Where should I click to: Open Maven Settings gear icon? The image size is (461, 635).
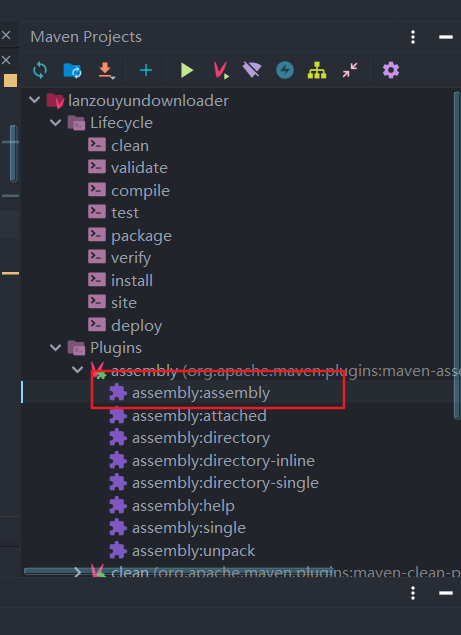[x=391, y=70]
